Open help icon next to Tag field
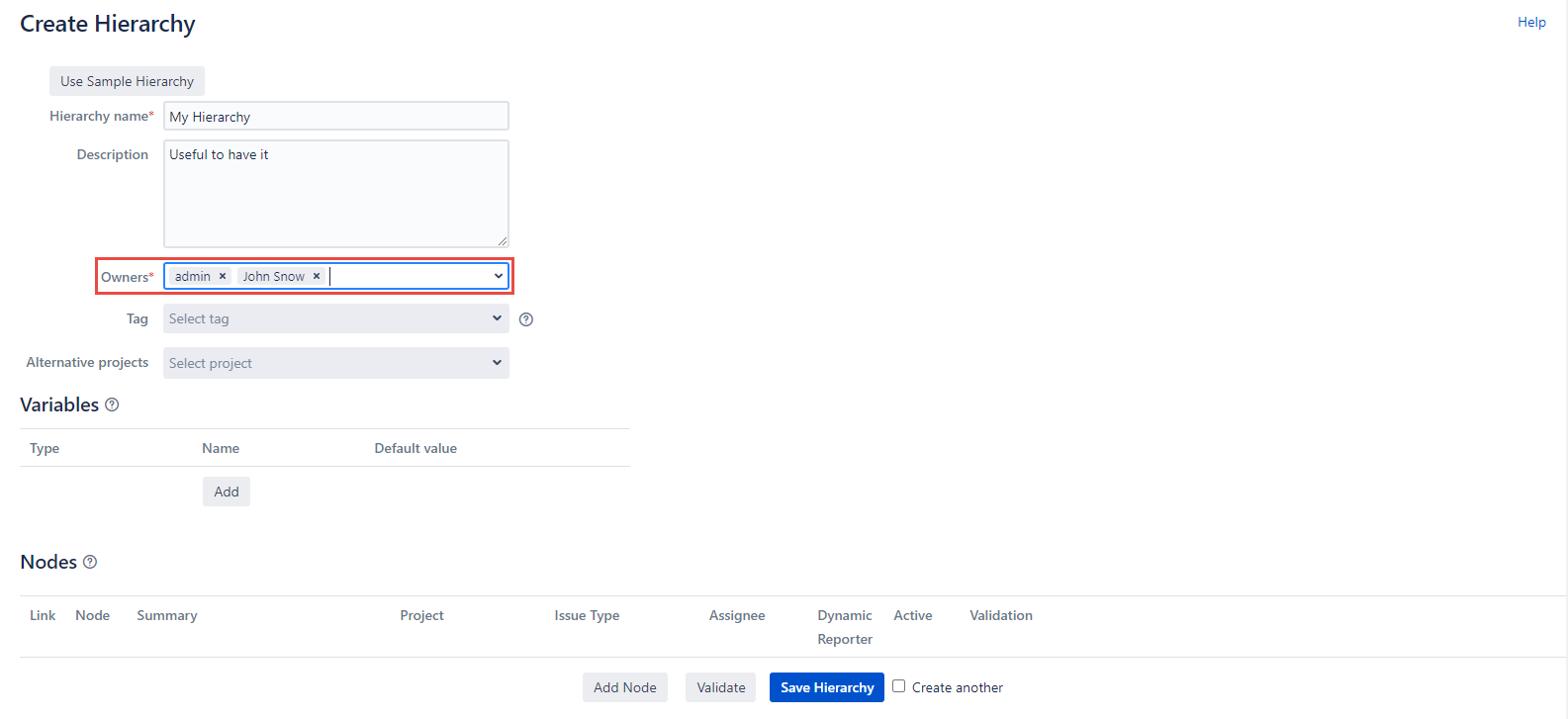The height and width of the screenshot is (719, 1568). point(526,319)
